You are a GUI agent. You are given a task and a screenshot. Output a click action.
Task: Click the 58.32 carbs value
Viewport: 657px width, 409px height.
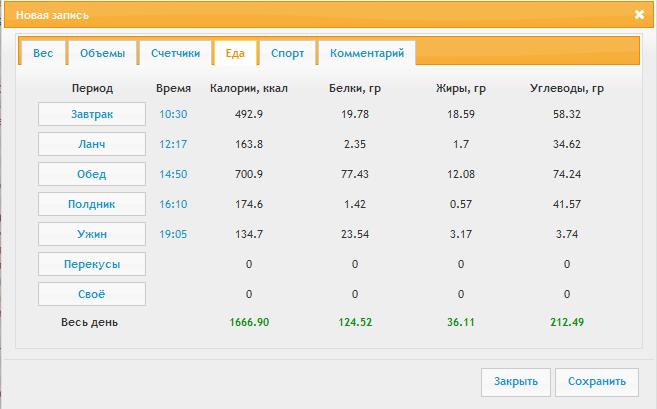567,114
